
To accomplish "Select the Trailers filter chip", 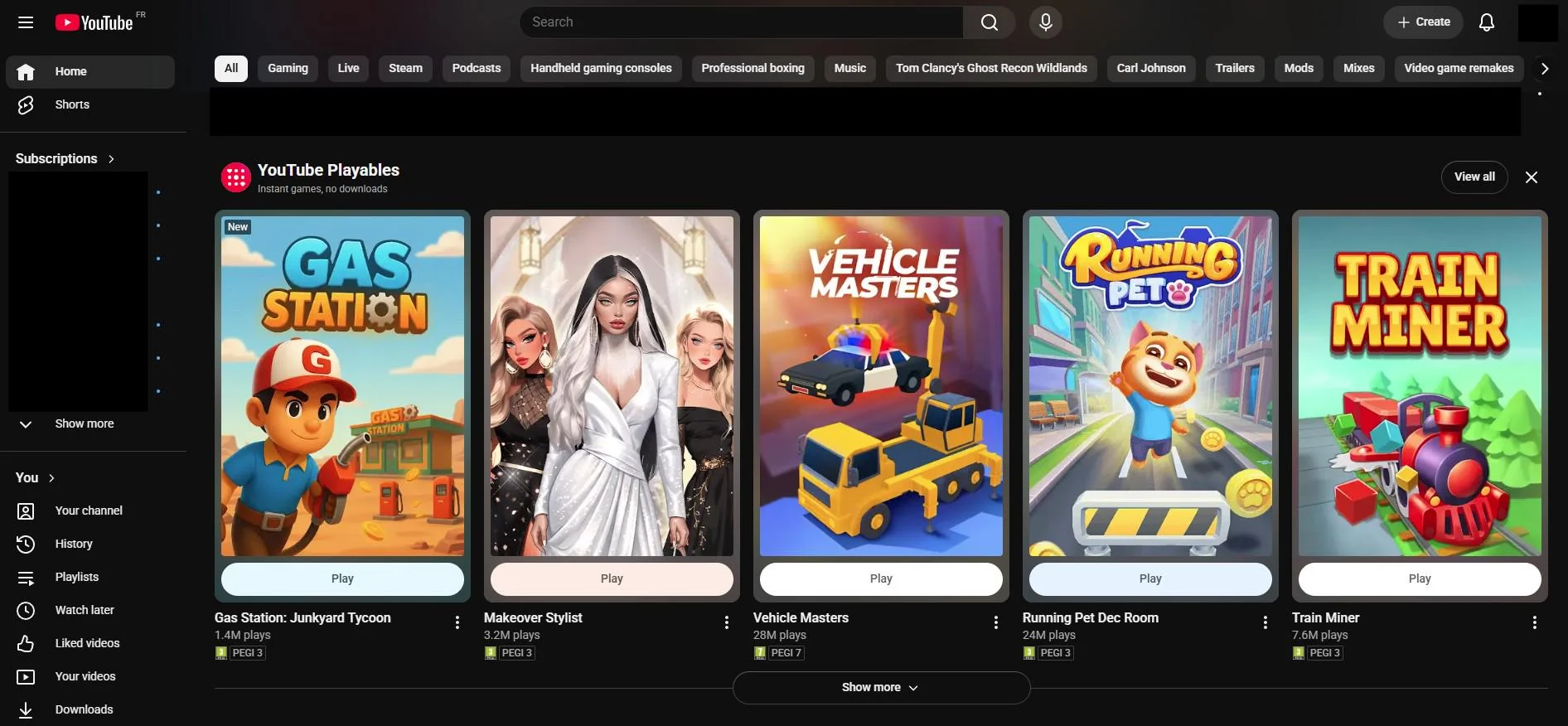I will coord(1235,69).
